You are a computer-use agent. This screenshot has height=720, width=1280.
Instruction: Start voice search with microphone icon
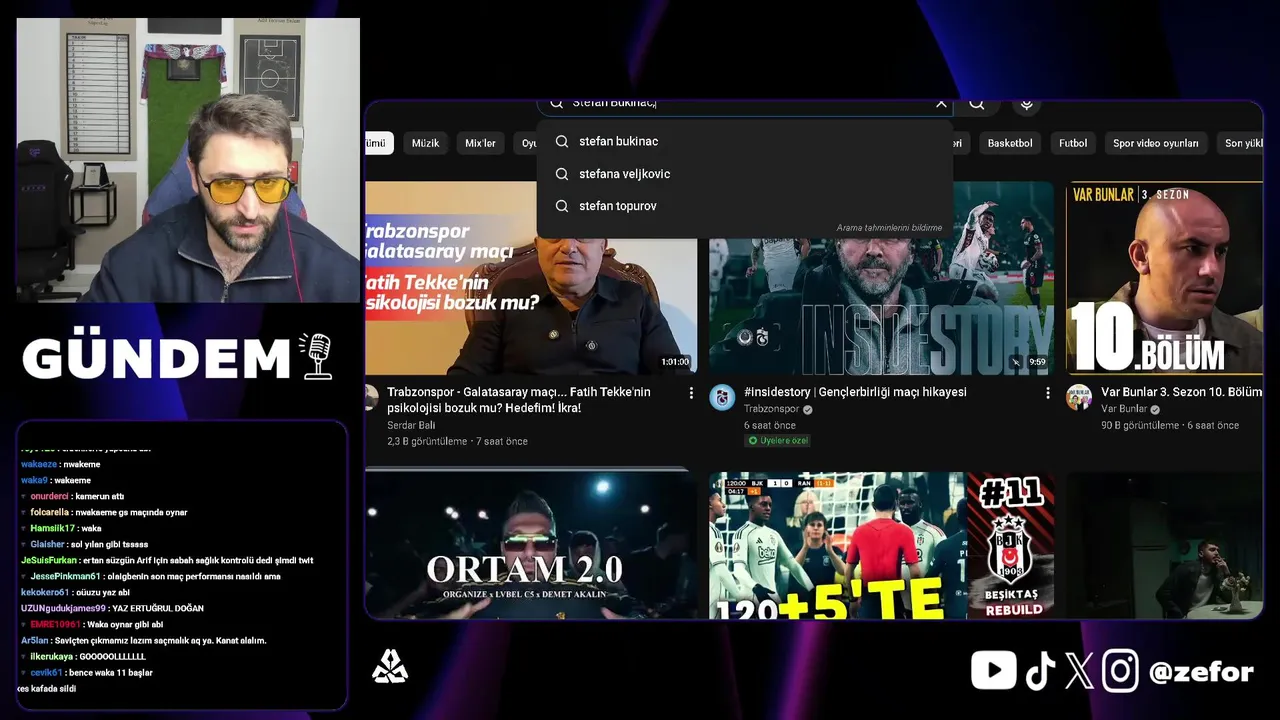1026,104
